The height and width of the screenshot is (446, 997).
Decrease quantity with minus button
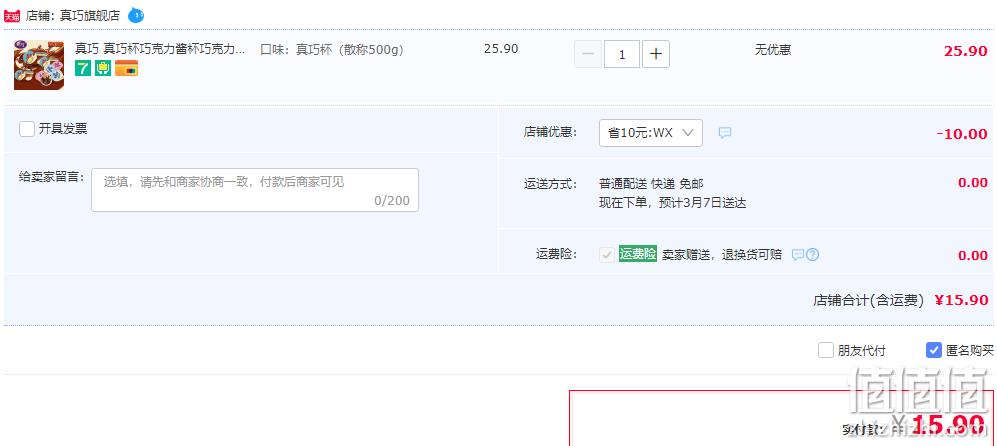click(x=588, y=54)
